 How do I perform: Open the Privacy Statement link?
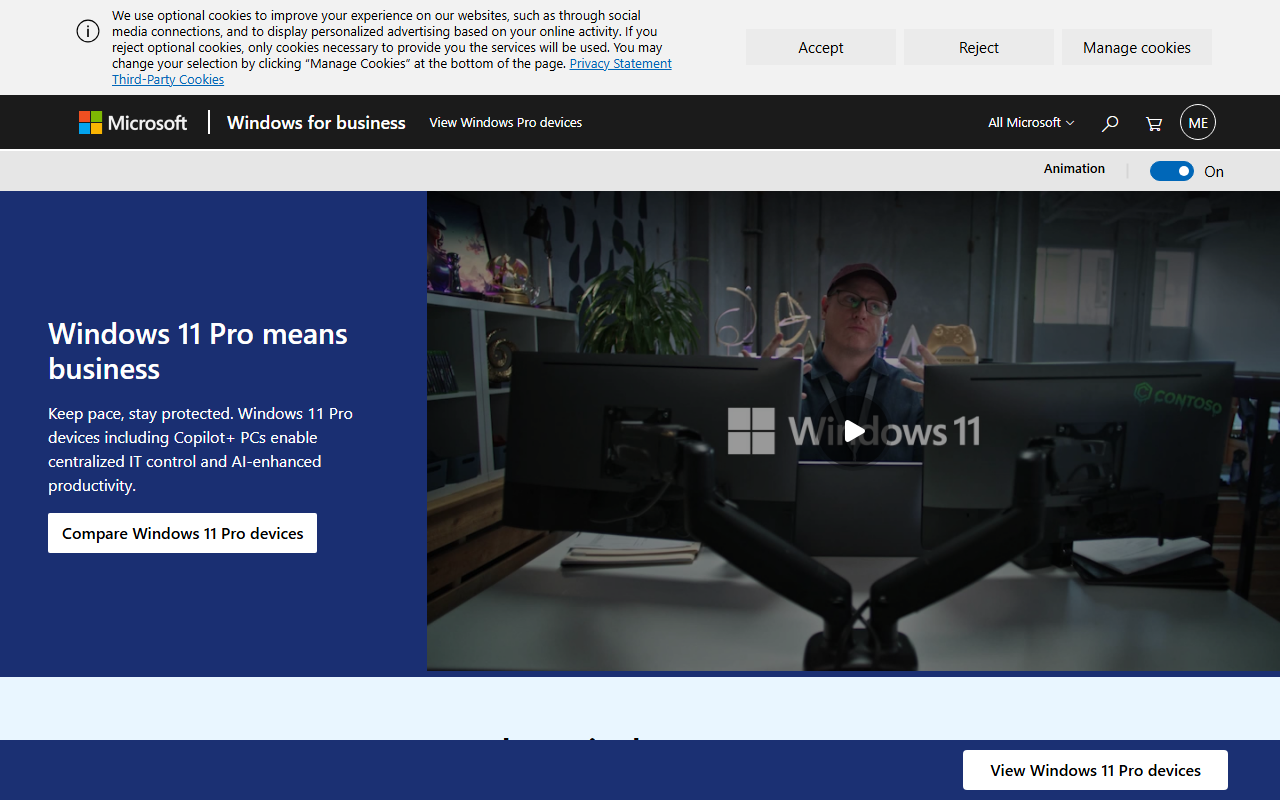click(x=621, y=63)
